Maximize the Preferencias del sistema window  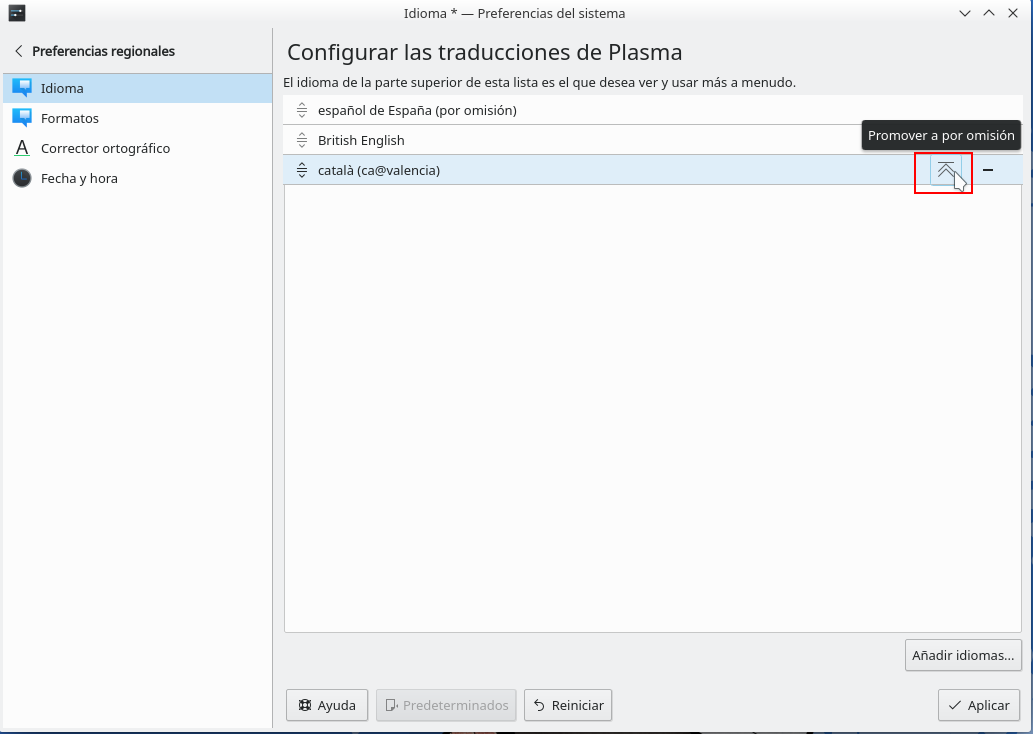[989, 13]
